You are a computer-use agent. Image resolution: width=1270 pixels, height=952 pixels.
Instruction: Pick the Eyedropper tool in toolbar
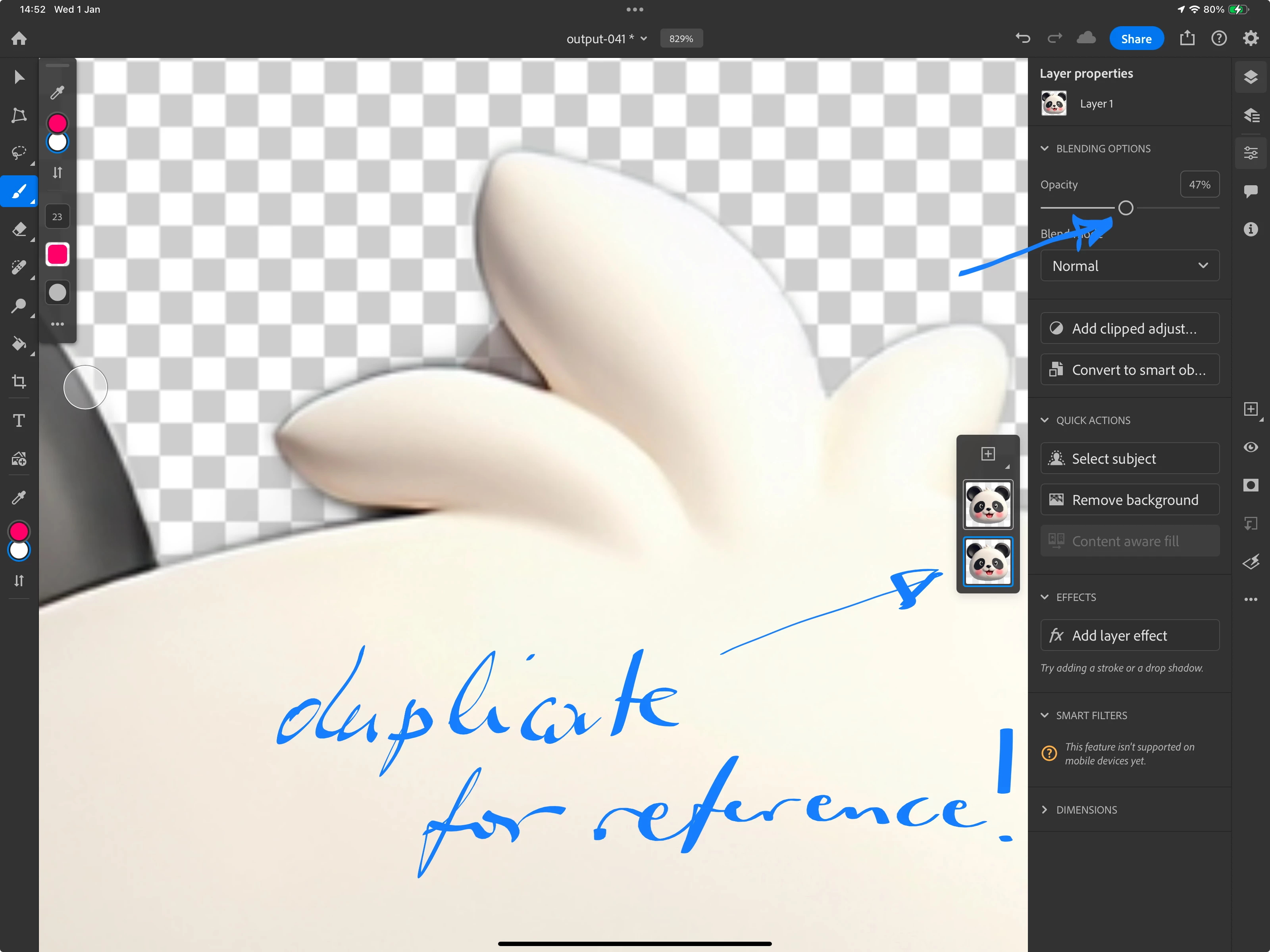click(19, 497)
